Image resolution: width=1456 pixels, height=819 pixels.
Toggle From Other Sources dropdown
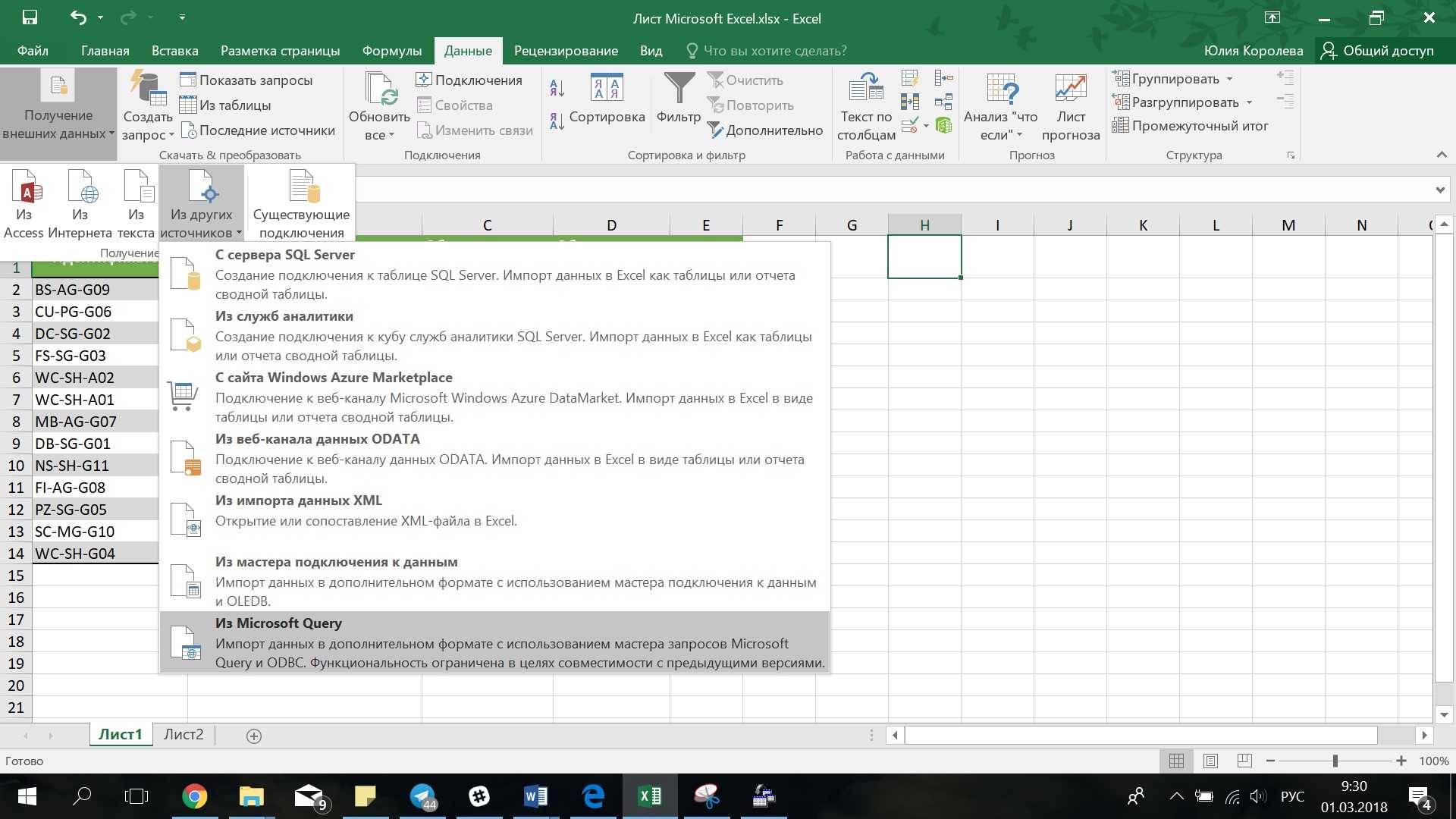(x=202, y=203)
